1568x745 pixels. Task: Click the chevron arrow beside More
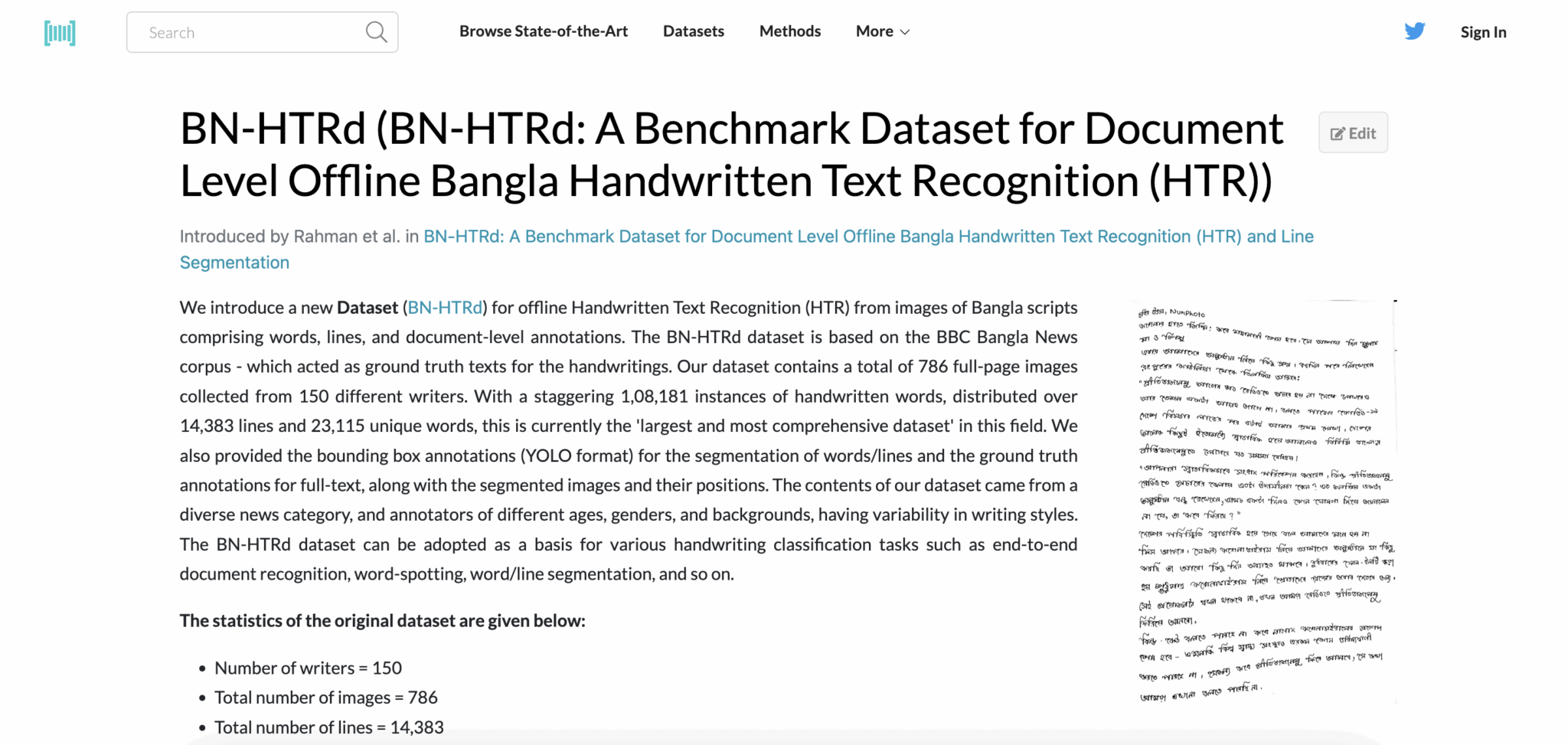click(x=905, y=32)
